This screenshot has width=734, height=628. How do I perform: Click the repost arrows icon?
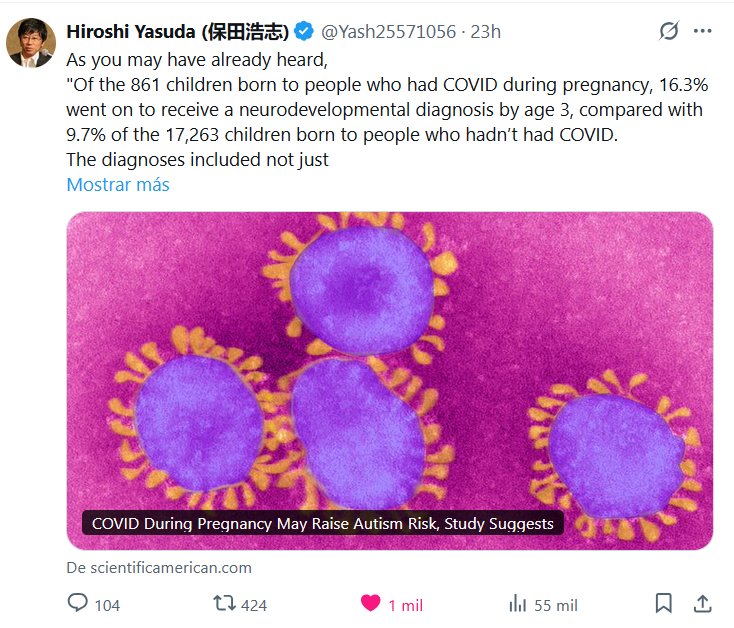[x=226, y=604]
